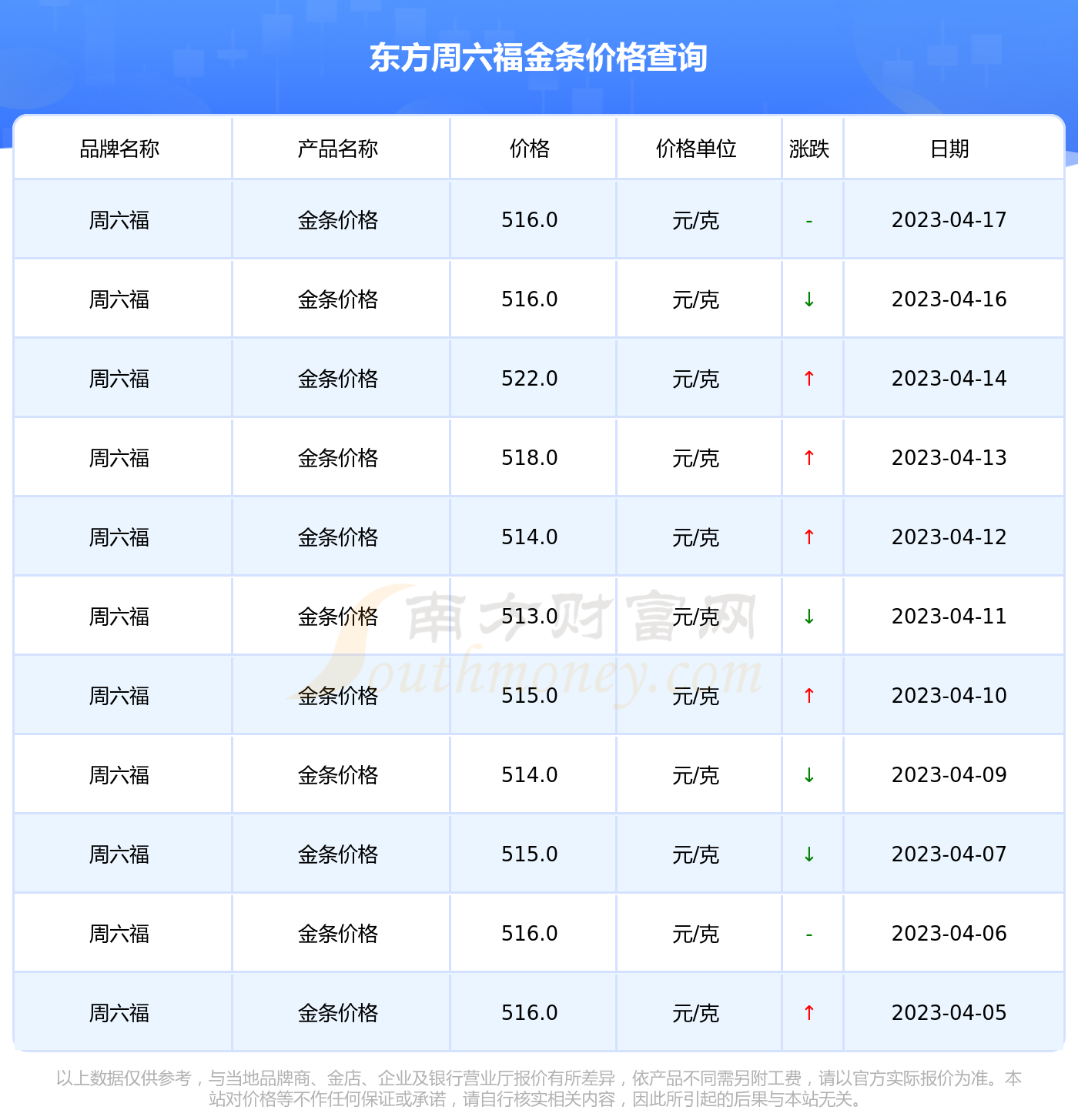1078x1120 pixels.
Task: Click 金条价格 in the 2023-04-09 row
Action: 338,776
